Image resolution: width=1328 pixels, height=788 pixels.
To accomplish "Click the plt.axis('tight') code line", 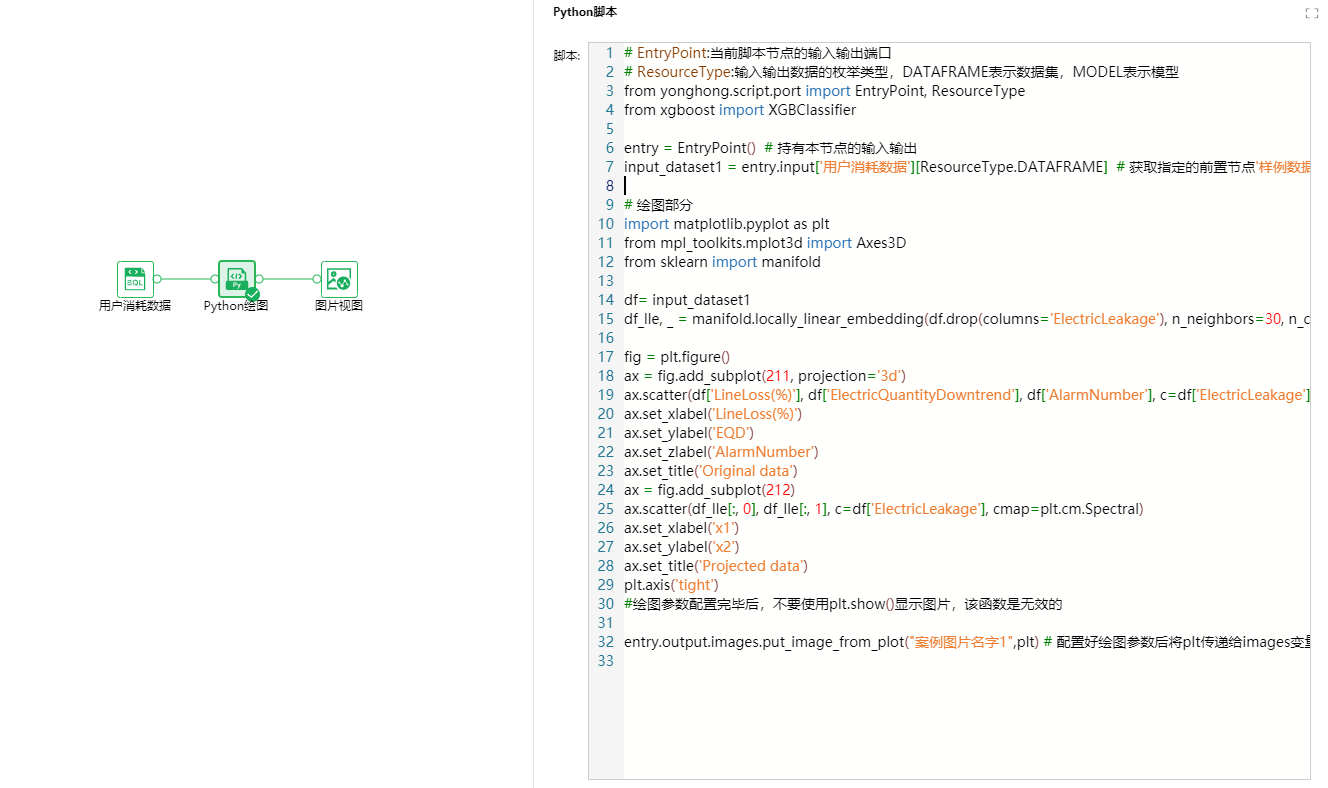I will [x=671, y=585].
